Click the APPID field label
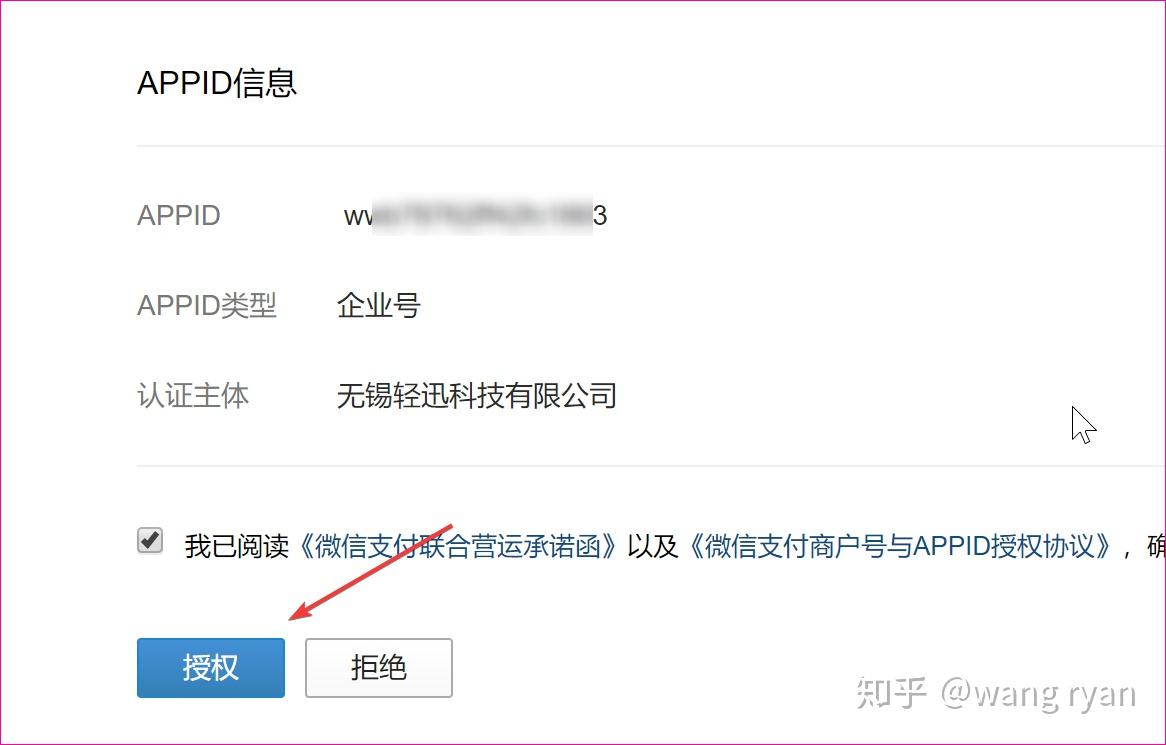The width and height of the screenshot is (1166, 745). 178,216
